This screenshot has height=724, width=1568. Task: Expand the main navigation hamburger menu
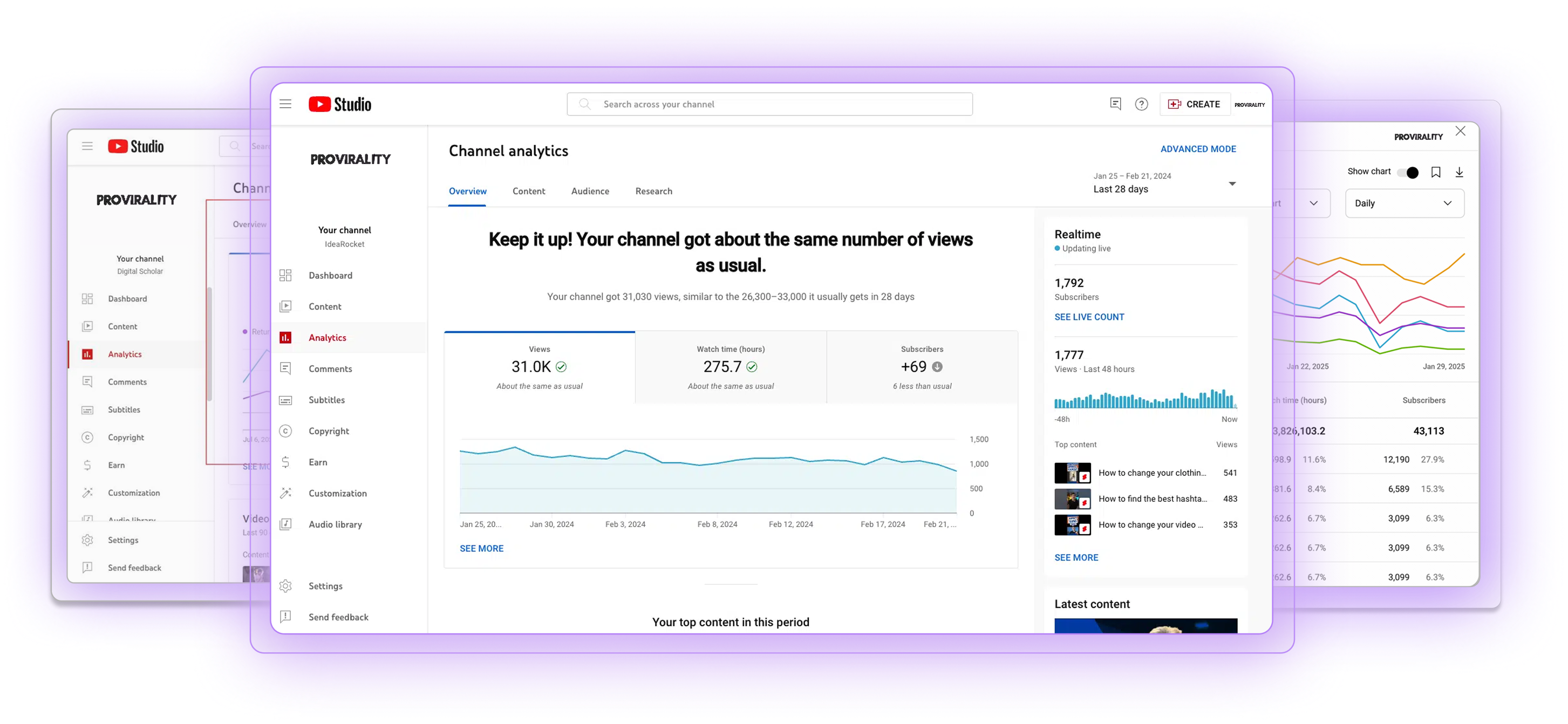click(285, 104)
